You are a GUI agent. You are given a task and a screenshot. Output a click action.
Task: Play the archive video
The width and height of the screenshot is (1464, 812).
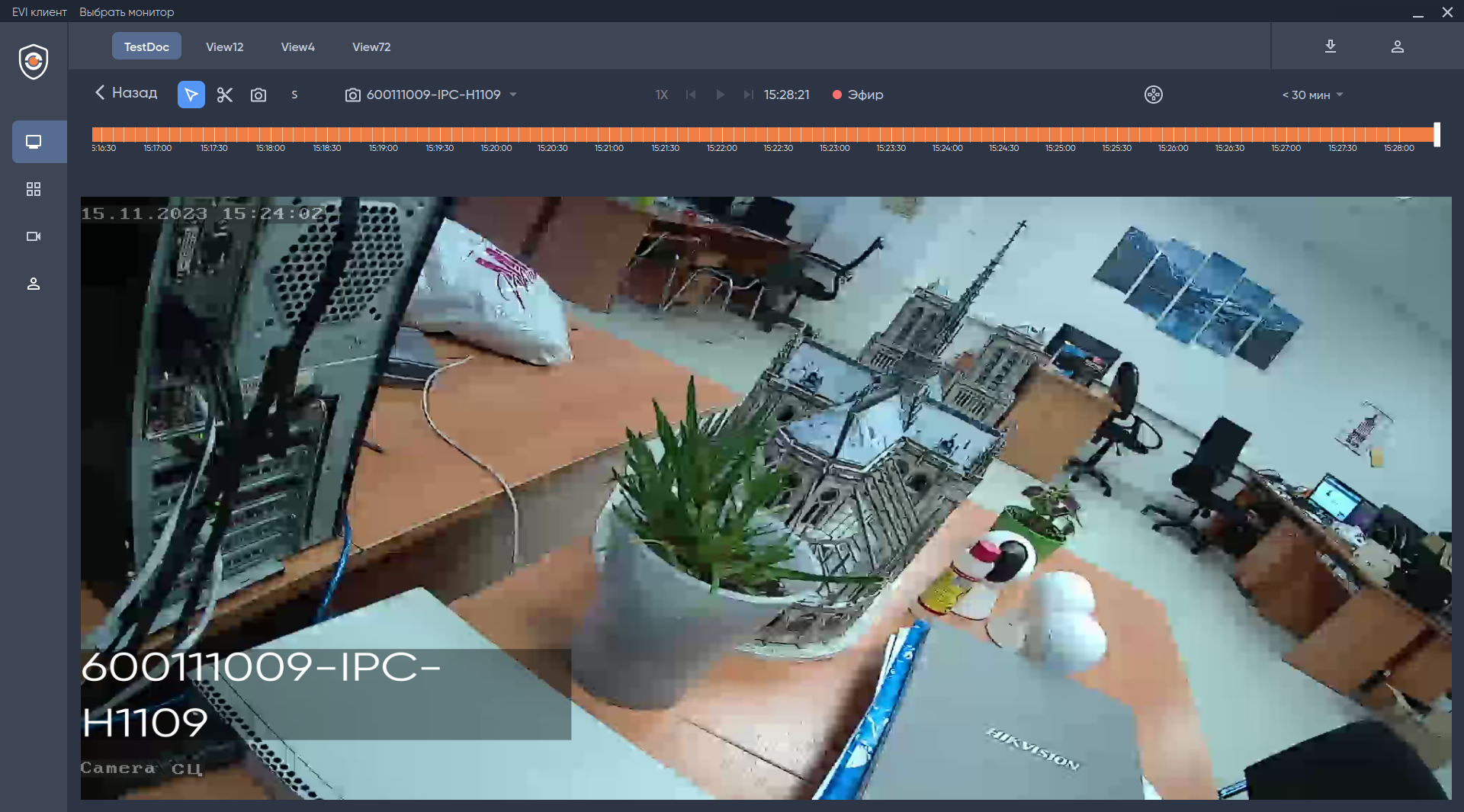click(720, 95)
